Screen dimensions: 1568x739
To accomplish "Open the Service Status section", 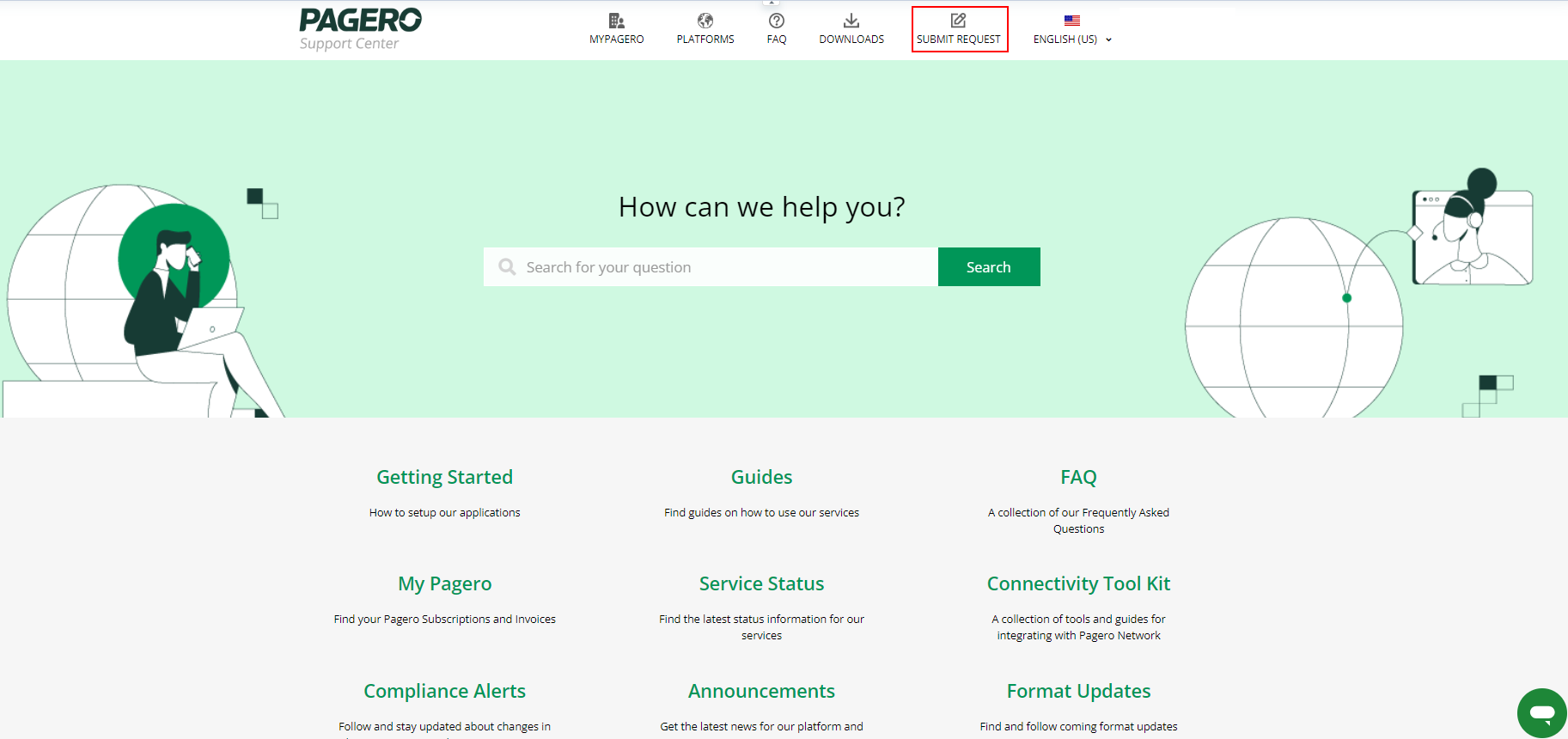I will click(x=762, y=584).
